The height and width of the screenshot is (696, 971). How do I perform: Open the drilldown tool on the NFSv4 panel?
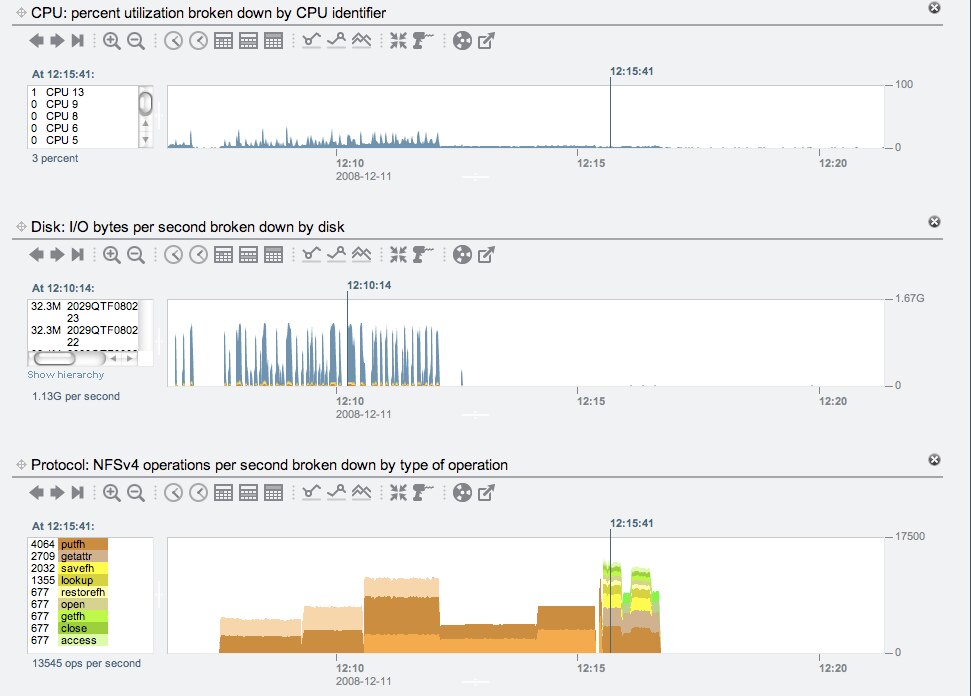[x=422, y=492]
